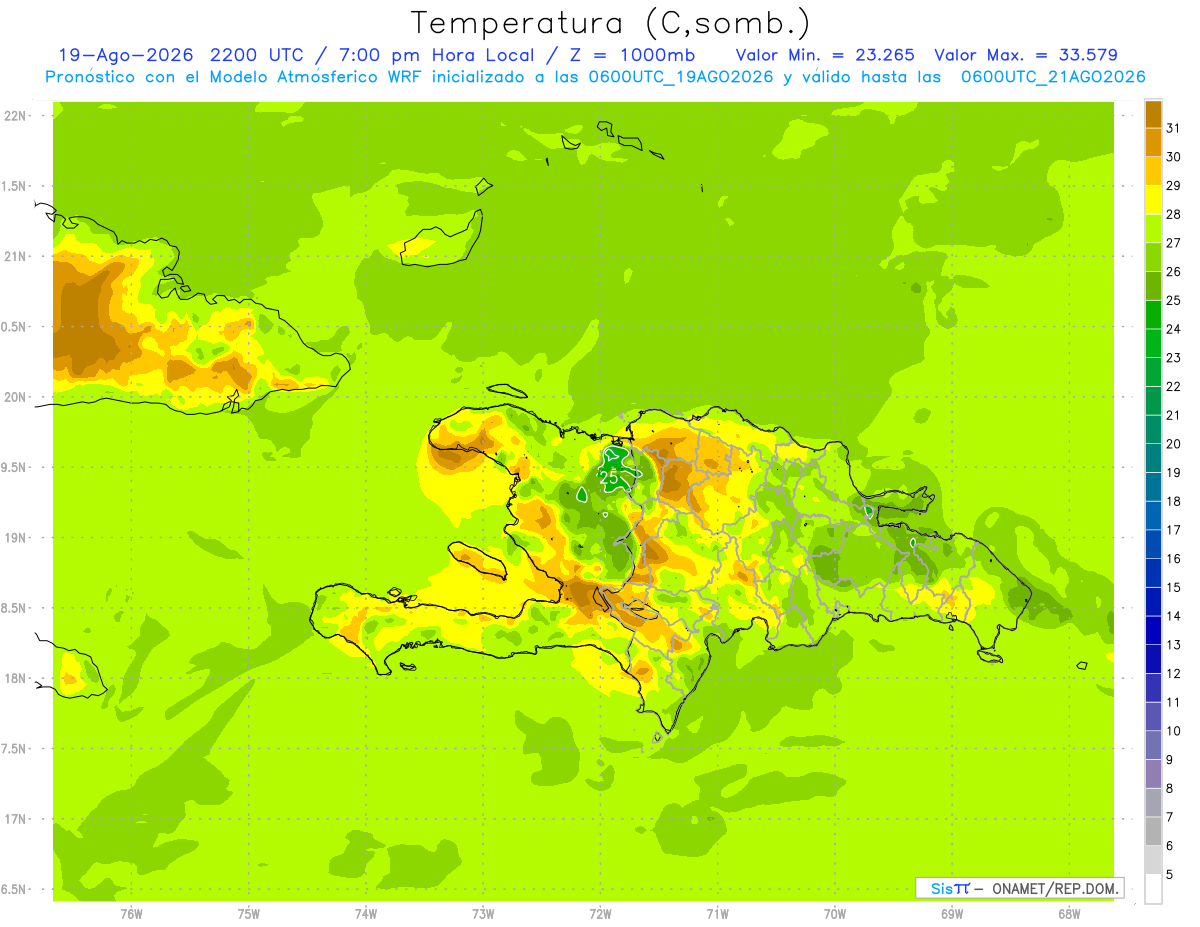
Task: Click legend value '13'
Action: pos(1174,645)
